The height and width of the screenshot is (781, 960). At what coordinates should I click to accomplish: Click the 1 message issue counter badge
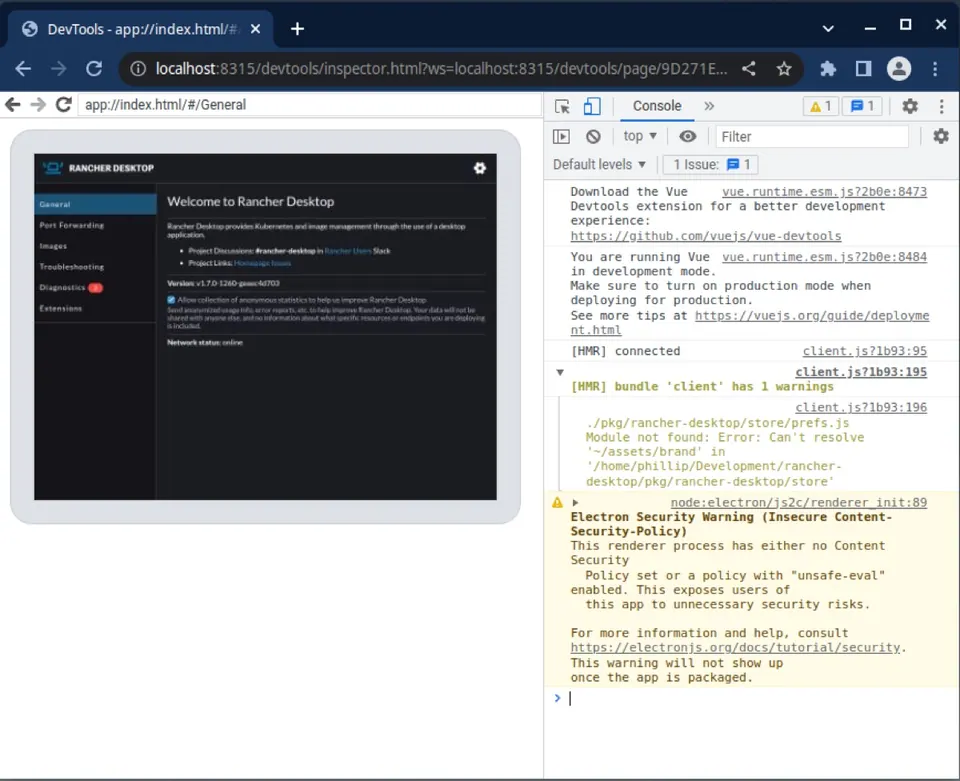click(862, 106)
